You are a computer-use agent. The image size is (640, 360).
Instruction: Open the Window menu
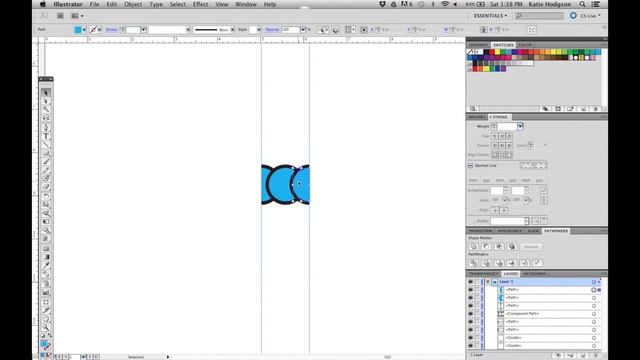tap(246, 4)
